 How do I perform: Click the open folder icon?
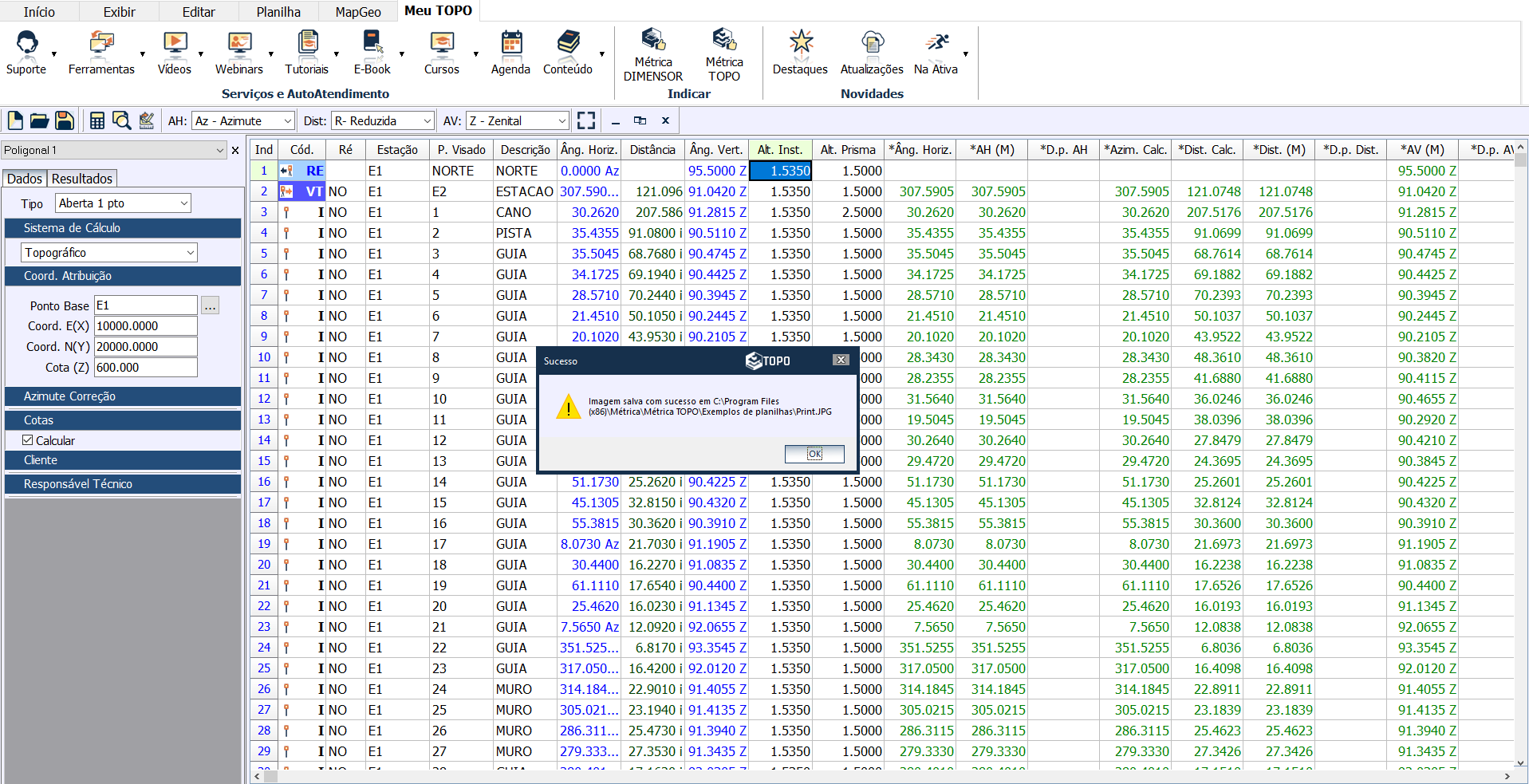pyautogui.click(x=39, y=120)
